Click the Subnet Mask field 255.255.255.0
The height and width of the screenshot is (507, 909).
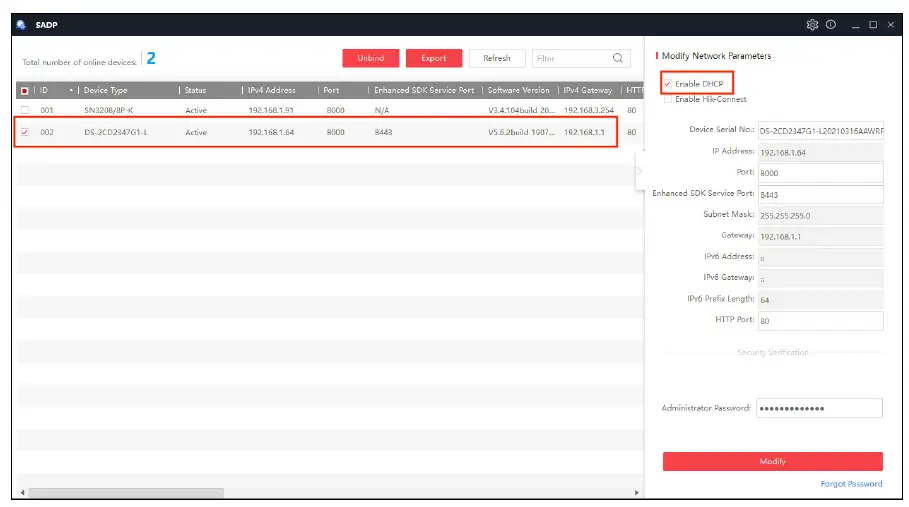[820, 216]
